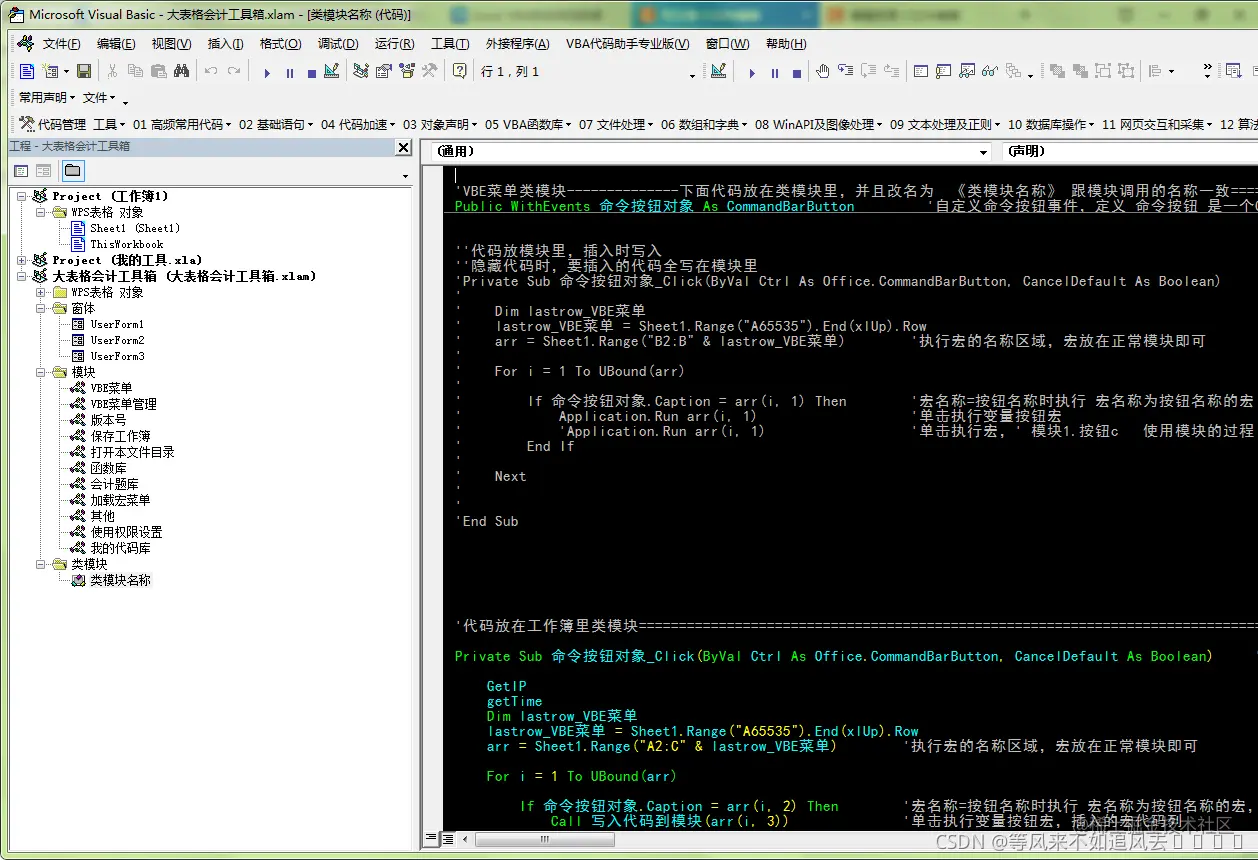Click the Paste clipboard icon
The width and height of the screenshot is (1258, 860).
tap(158, 71)
